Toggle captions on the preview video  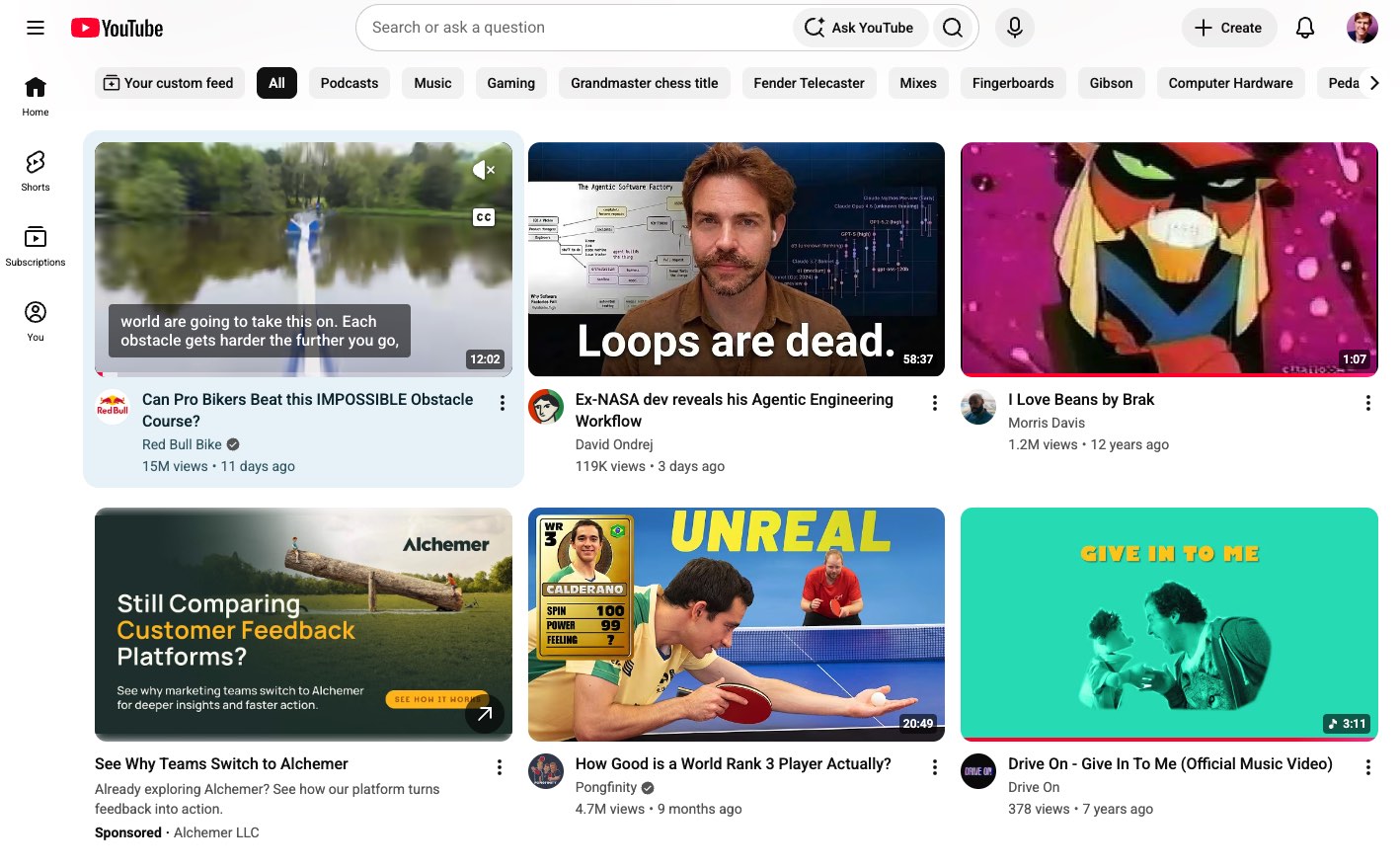[x=484, y=217]
